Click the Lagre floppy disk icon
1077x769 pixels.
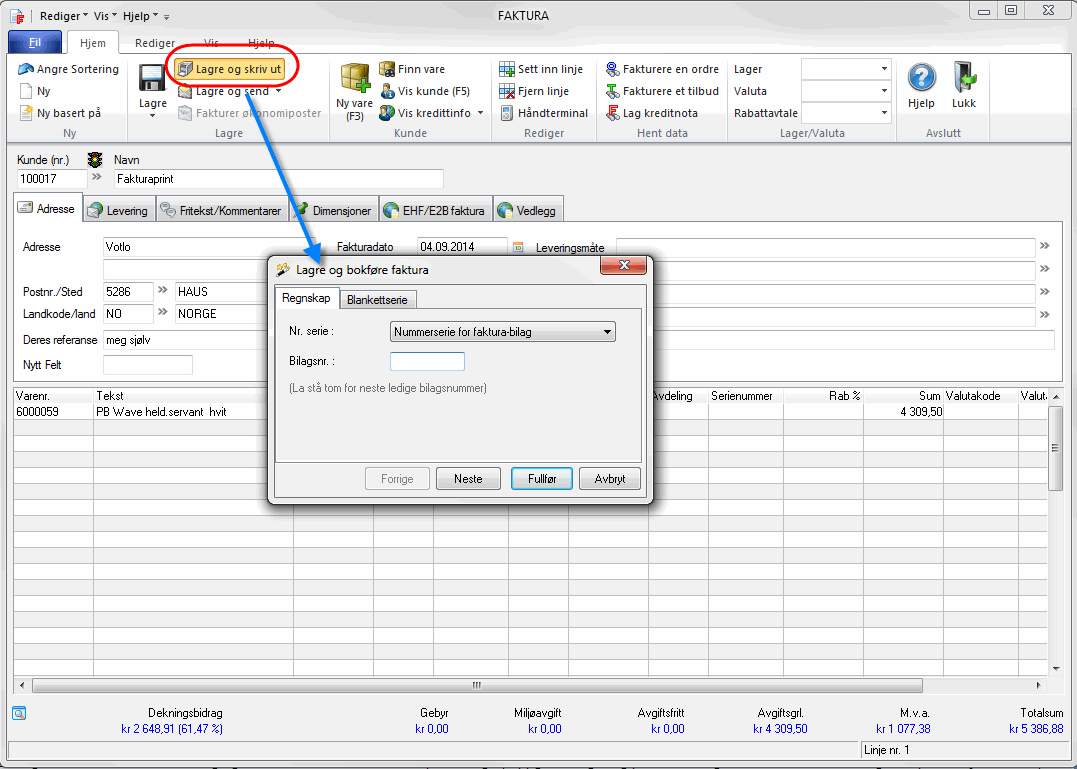coord(152,79)
